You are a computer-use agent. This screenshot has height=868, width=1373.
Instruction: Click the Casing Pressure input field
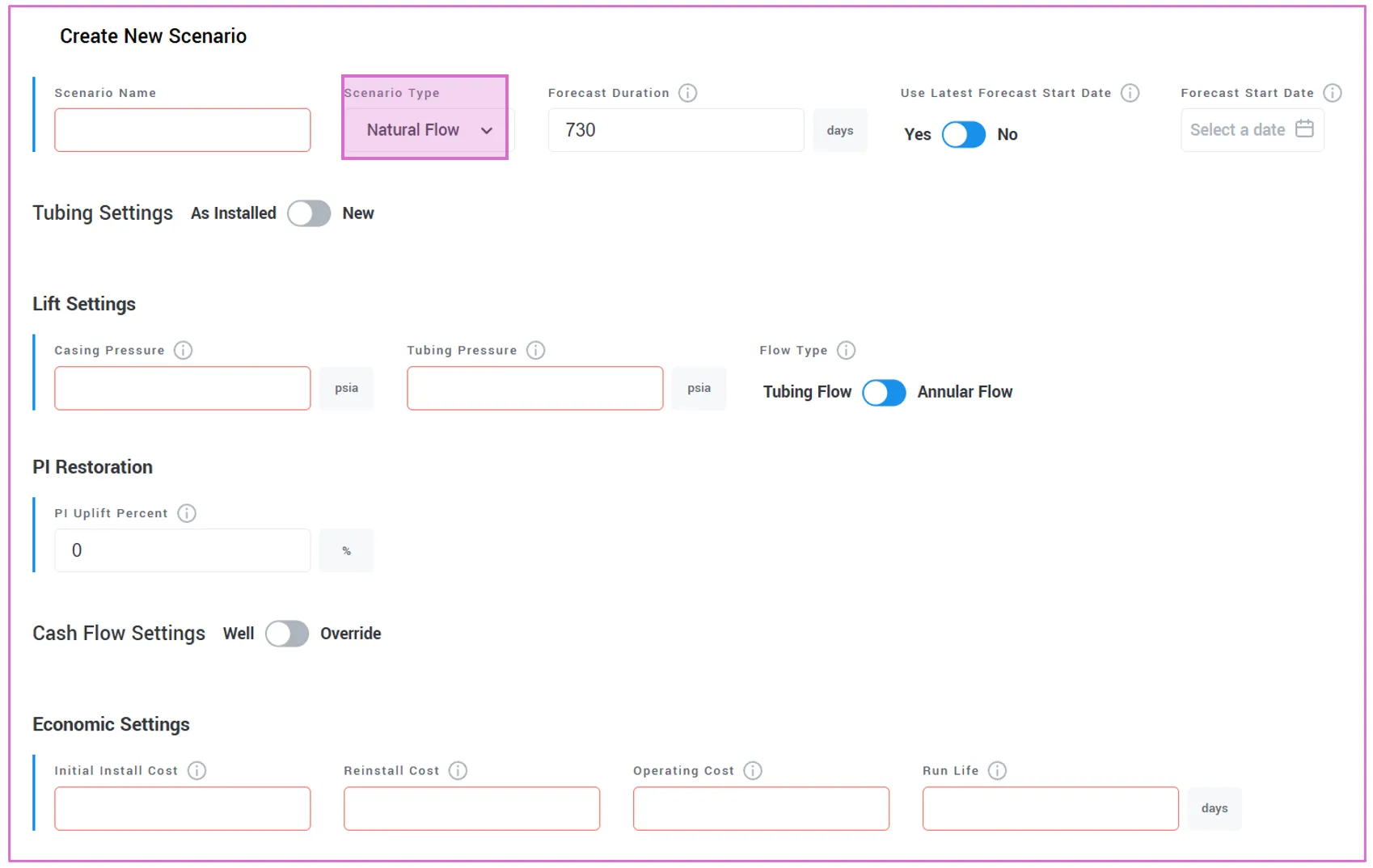183,388
